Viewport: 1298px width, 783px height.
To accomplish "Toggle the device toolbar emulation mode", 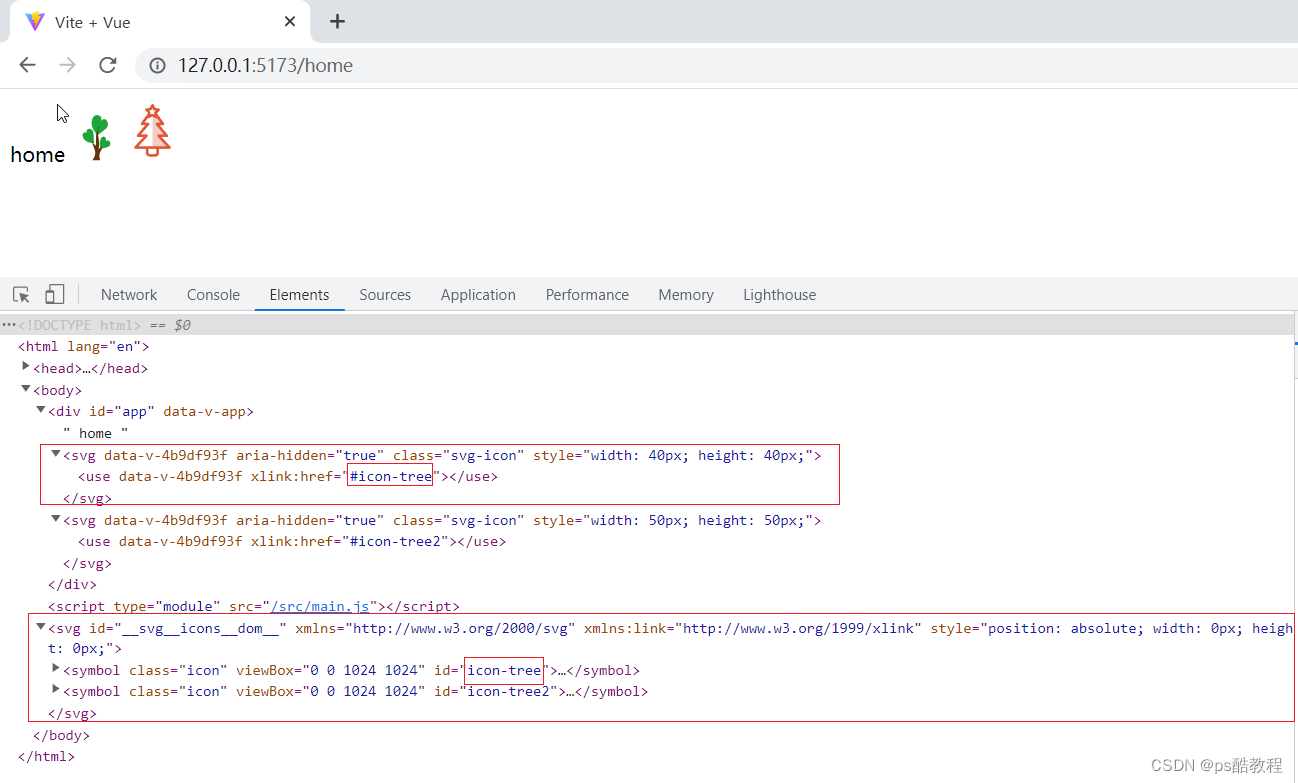I will coord(54,294).
